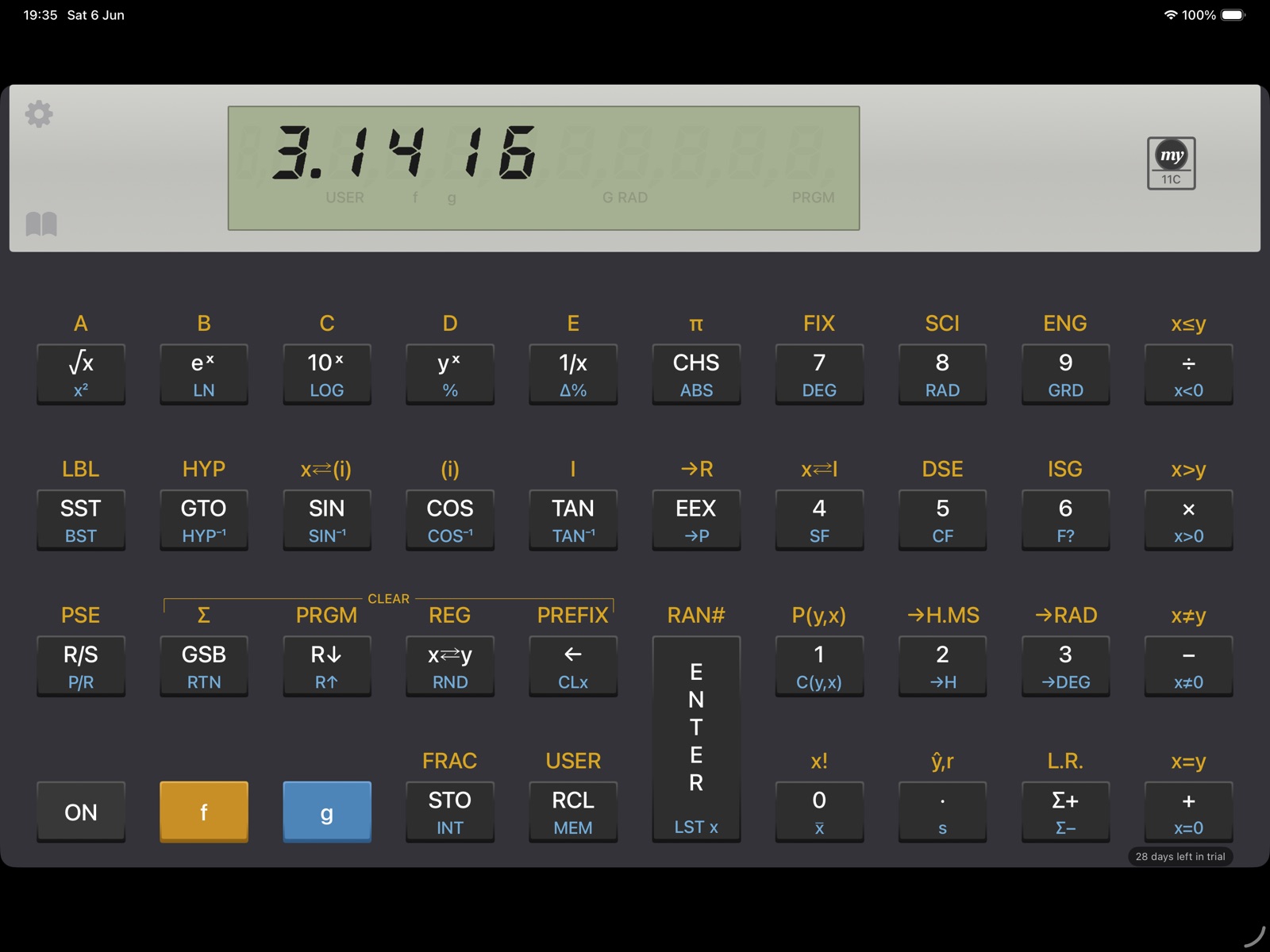Tap the 1/x reciprocal key
The width and height of the screenshot is (1270, 952).
pyautogui.click(x=573, y=374)
